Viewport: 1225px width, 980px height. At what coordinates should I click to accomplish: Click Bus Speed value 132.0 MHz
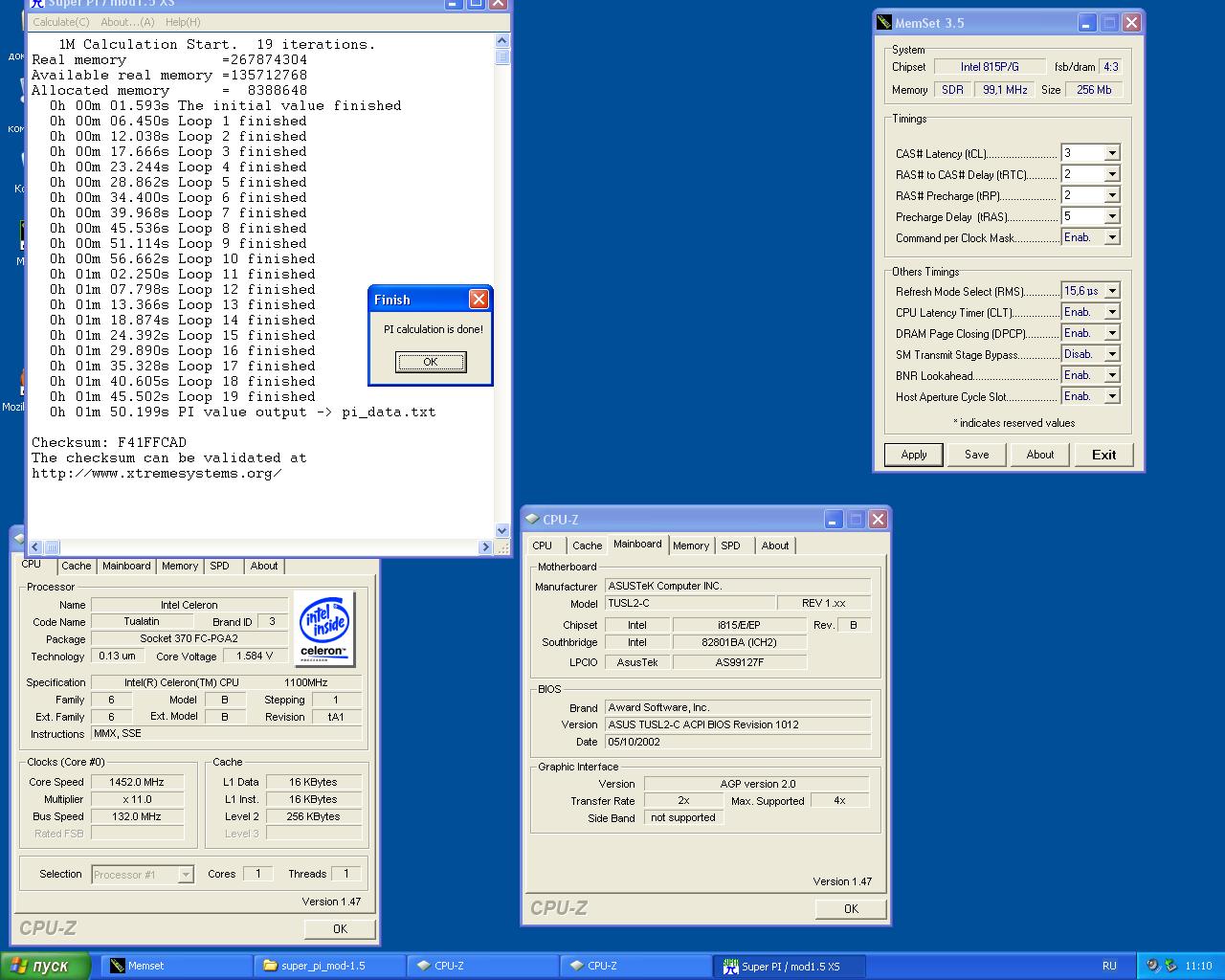137,816
